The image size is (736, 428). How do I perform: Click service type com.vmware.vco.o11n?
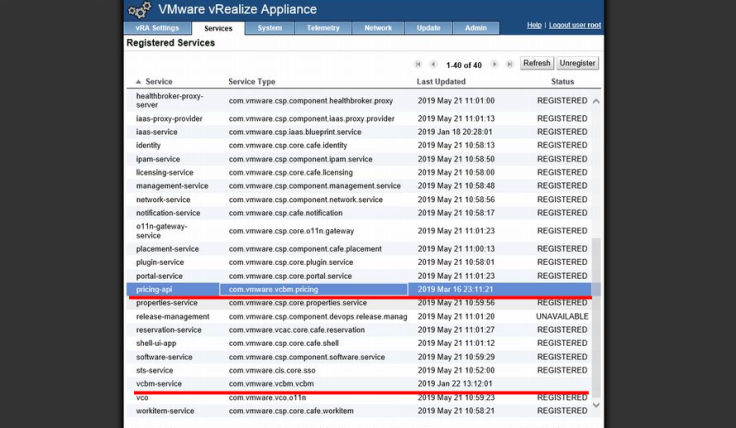(267, 398)
